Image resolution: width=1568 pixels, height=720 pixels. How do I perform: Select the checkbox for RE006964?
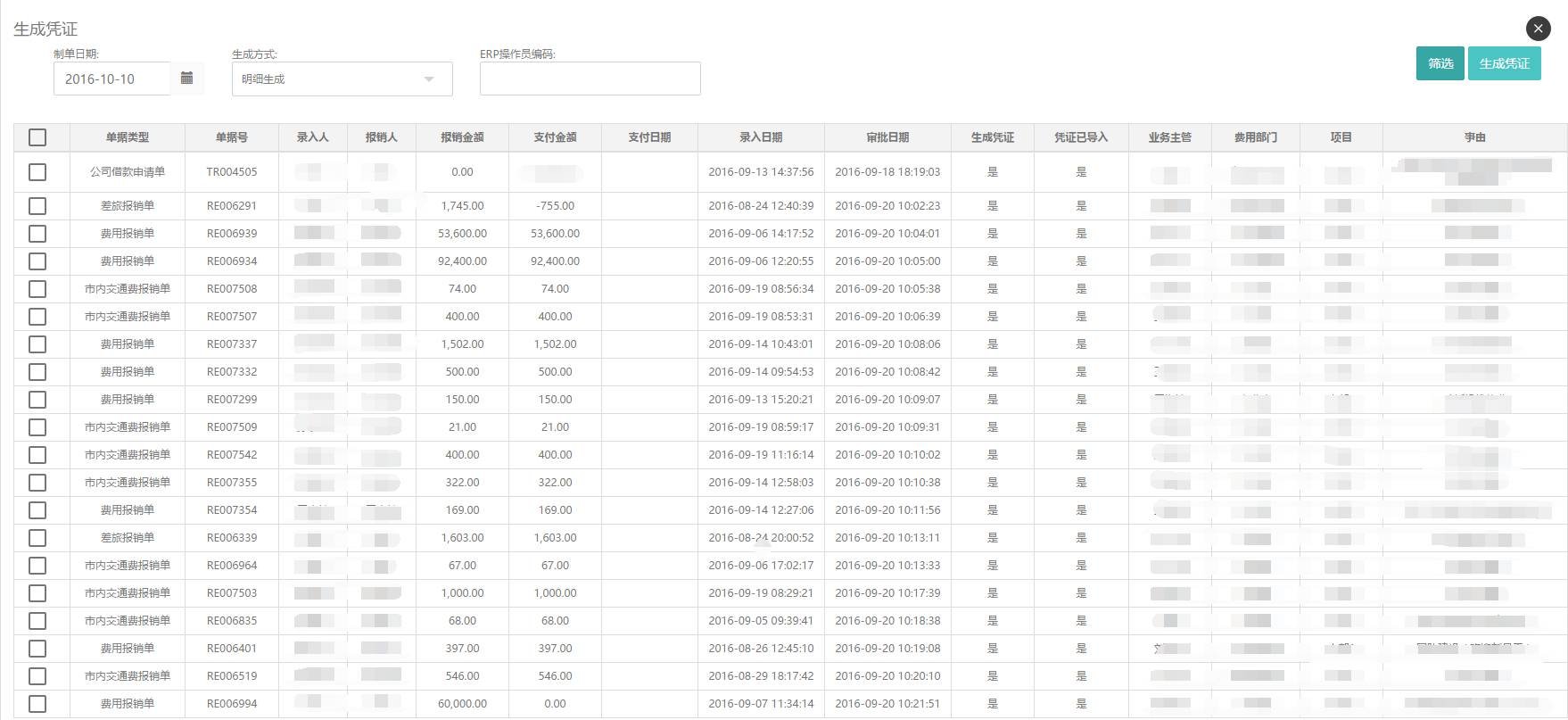[x=37, y=566]
